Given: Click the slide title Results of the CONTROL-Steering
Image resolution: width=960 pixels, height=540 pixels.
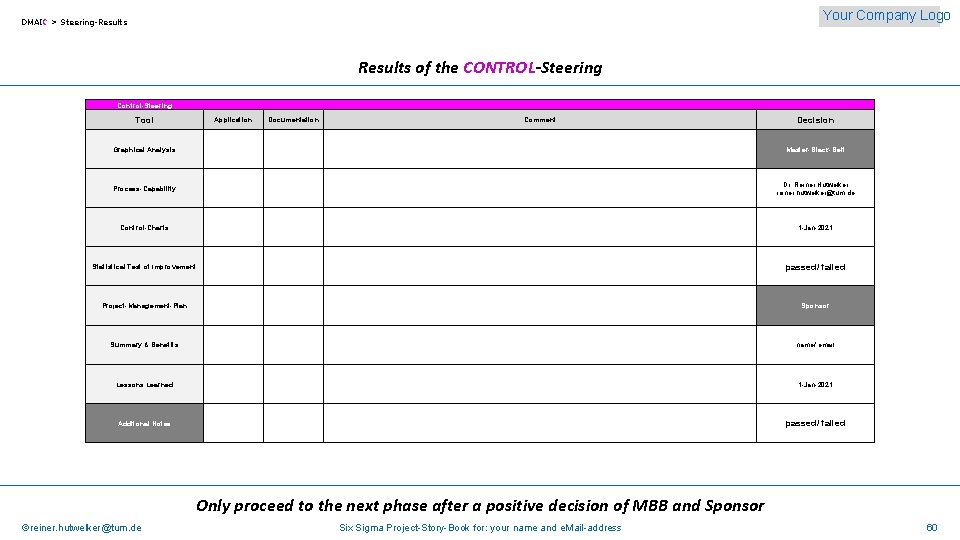Looking at the screenshot, I should [x=480, y=68].
